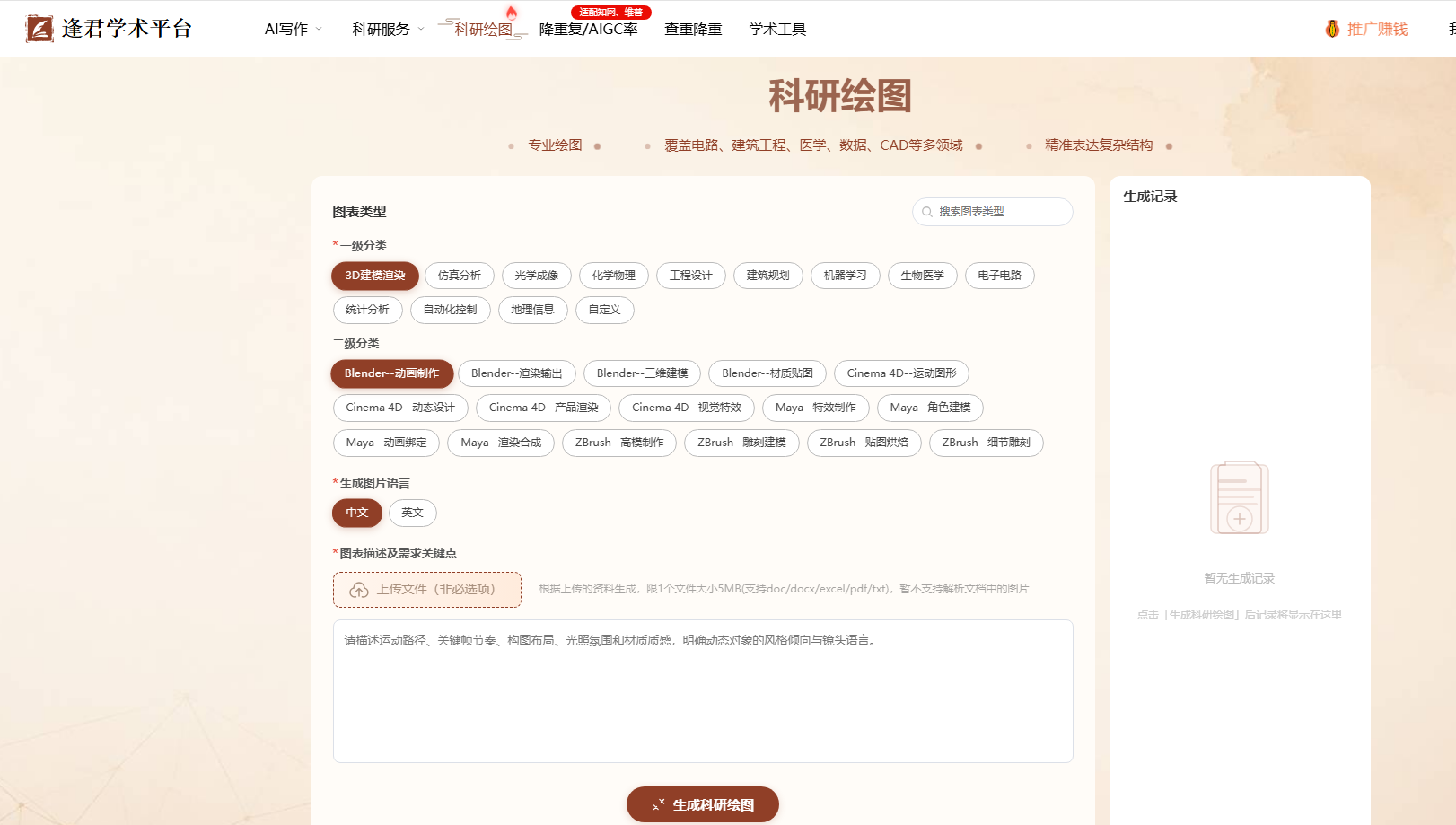Select the 机器学习 category
1456x825 pixels.
coord(846,276)
